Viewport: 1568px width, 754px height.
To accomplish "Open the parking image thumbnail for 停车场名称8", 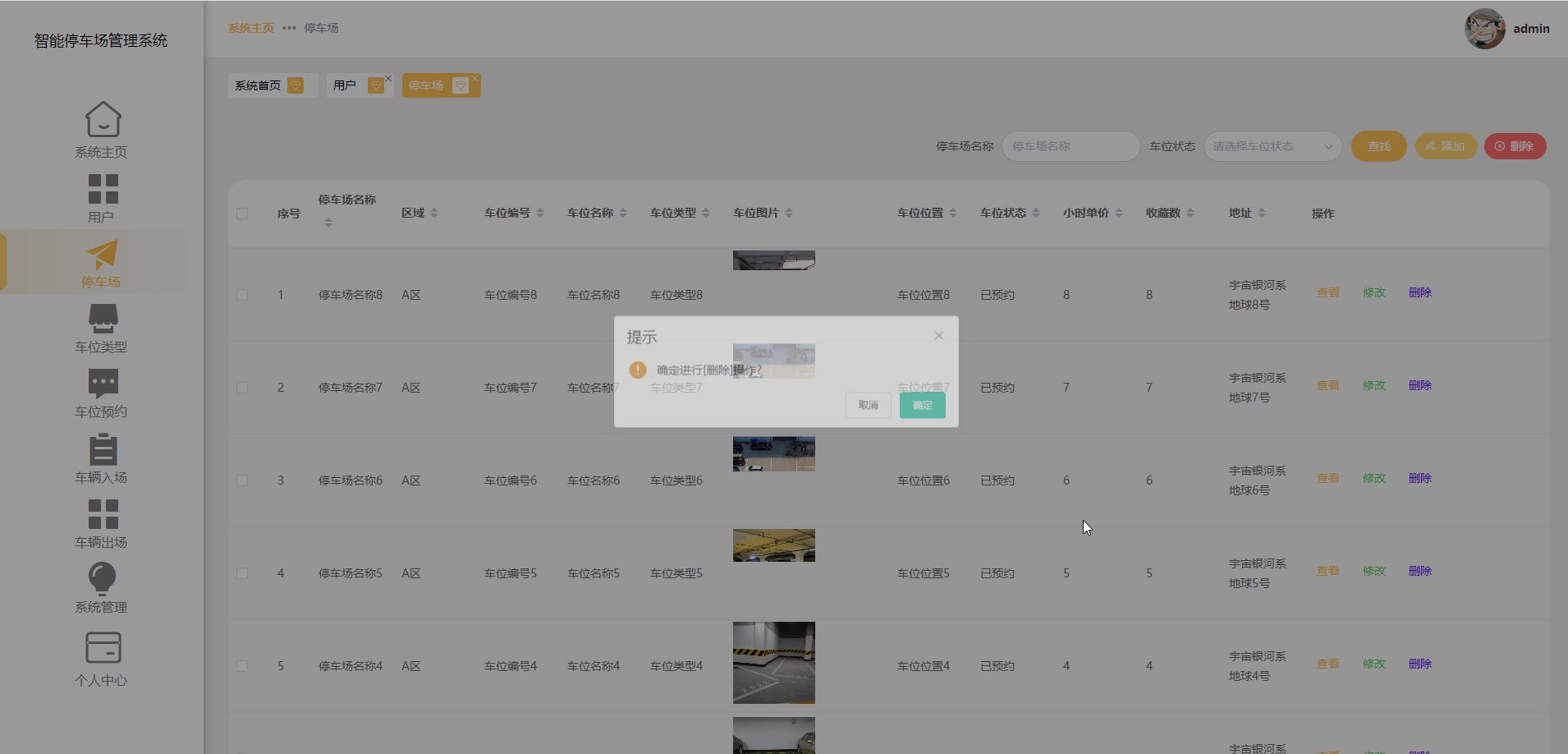I will coord(774,260).
